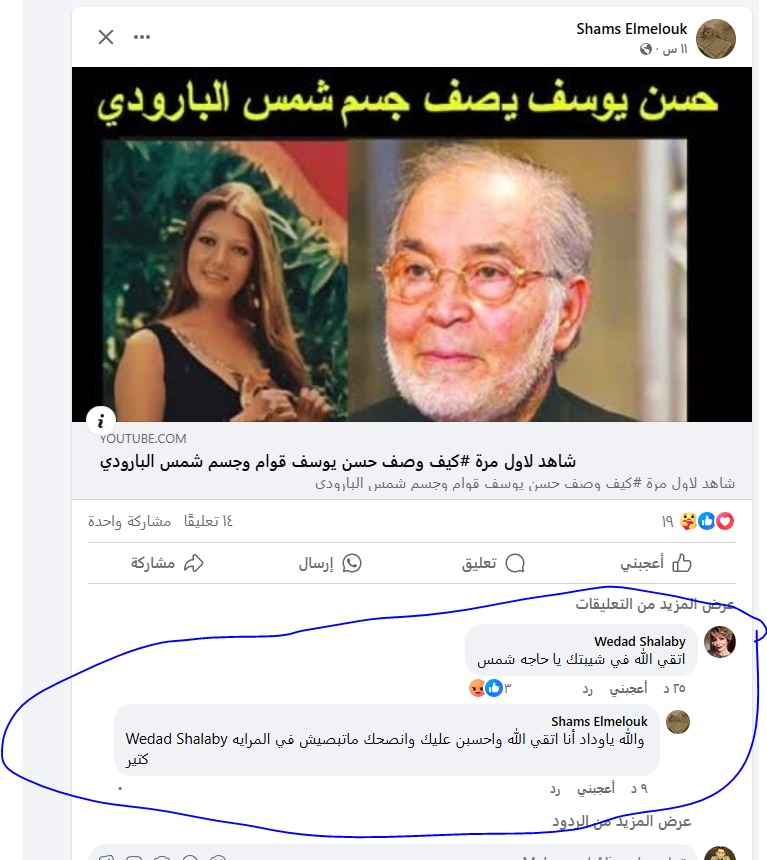The width and height of the screenshot is (767, 860).
Task: Click the comment bubble icon
Action: tap(515, 563)
